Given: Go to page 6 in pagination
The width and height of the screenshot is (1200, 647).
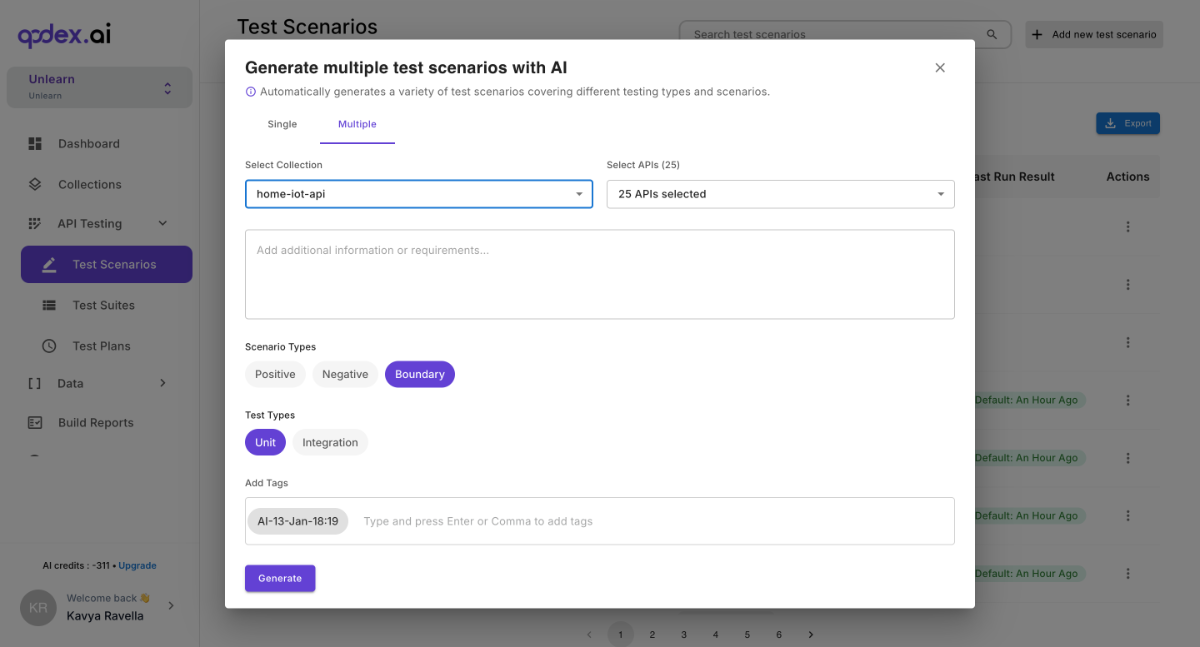Looking at the screenshot, I should 779,634.
